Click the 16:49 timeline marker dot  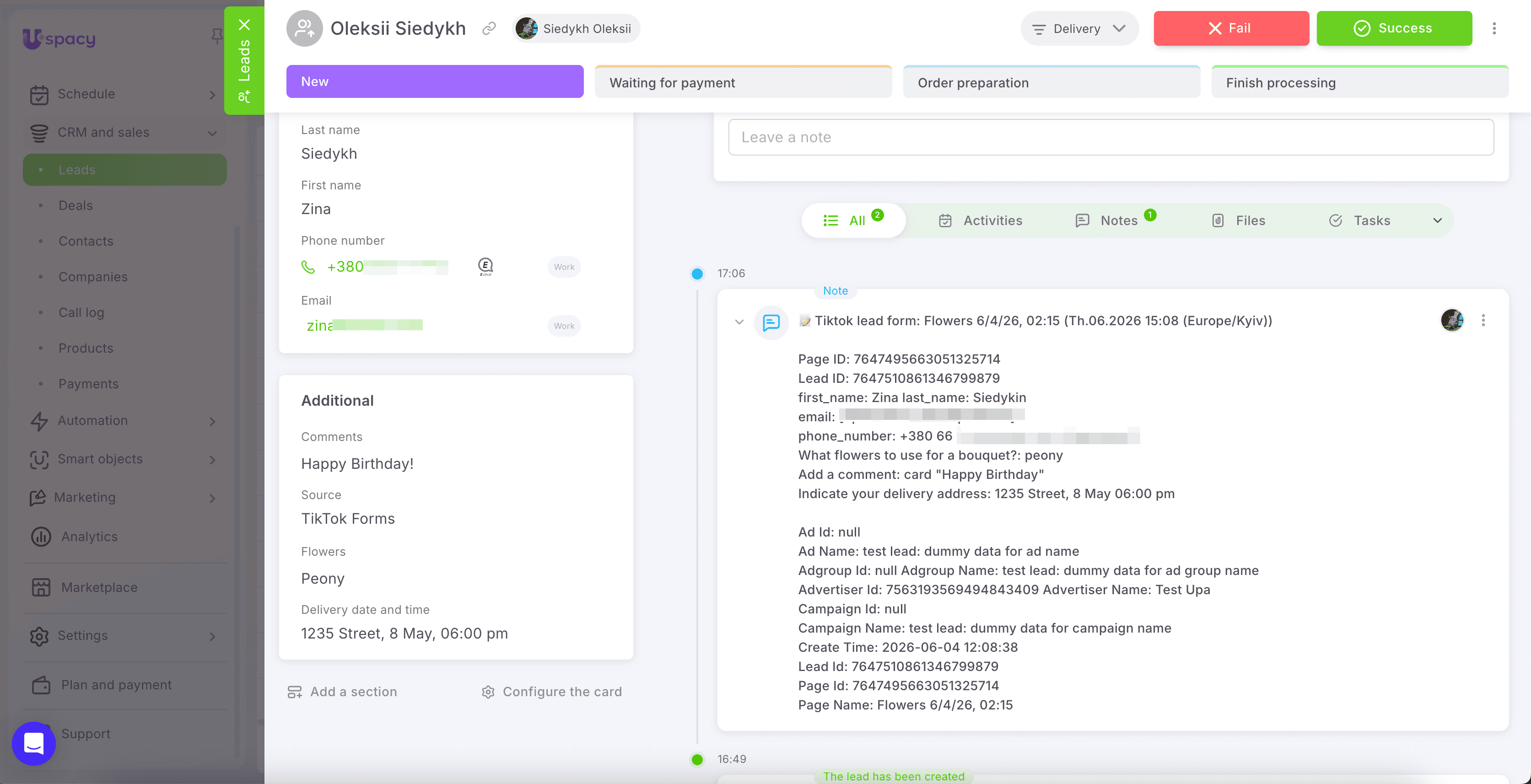click(x=697, y=759)
